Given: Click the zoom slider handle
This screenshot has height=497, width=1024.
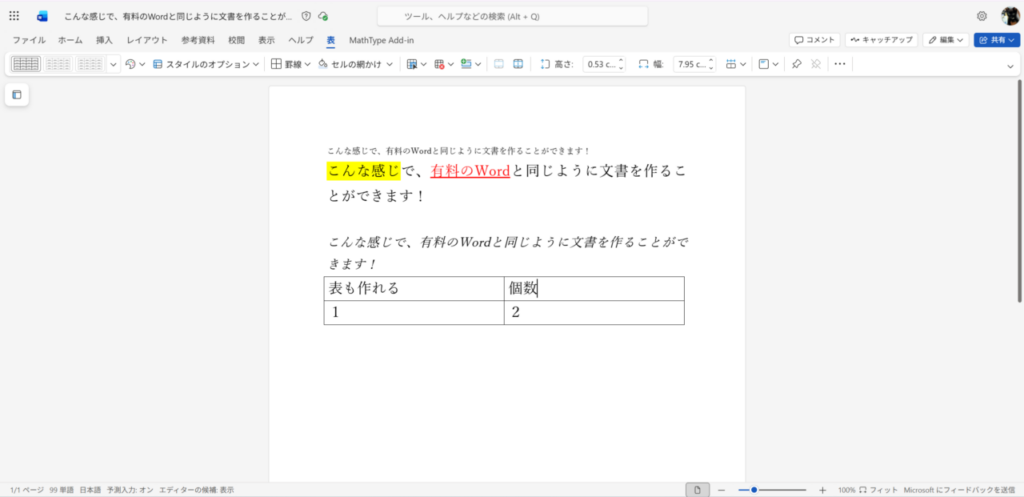Looking at the screenshot, I should [x=753, y=490].
